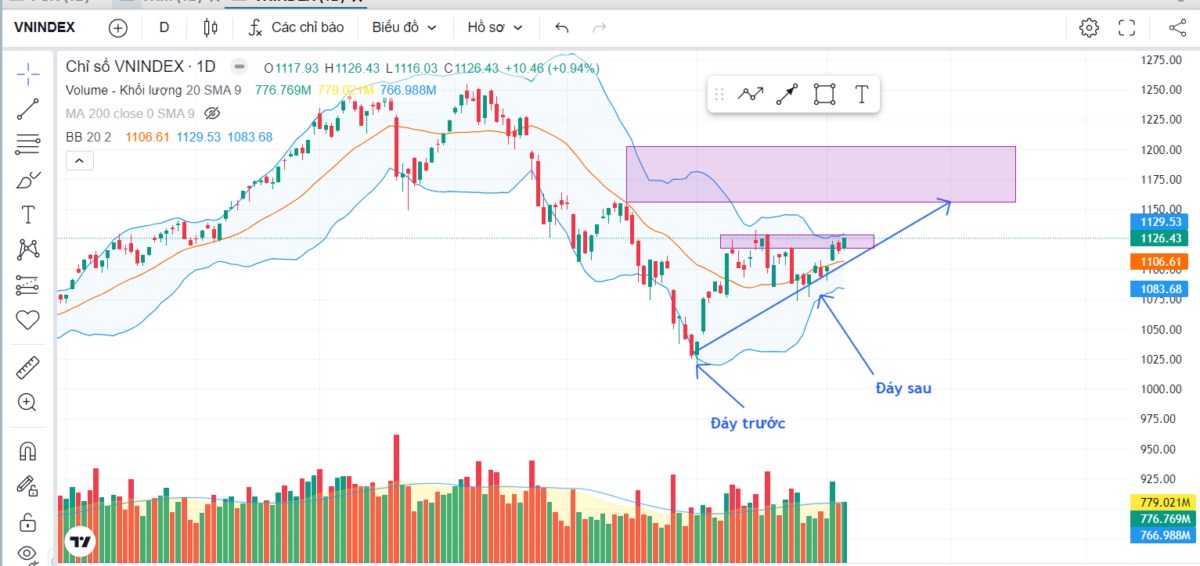
Task: Collapse the indicator legend with chevron
Action: click(x=79, y=160)
